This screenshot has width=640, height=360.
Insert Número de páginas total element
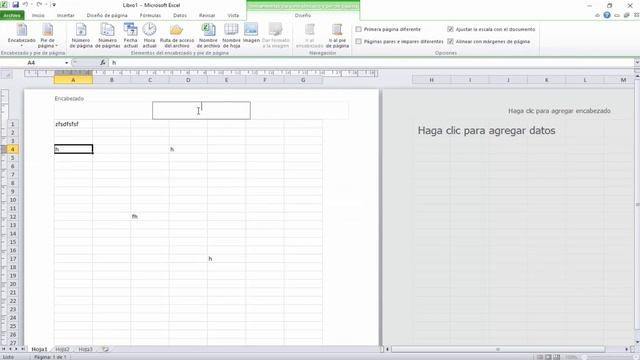(x=107, y=36)
